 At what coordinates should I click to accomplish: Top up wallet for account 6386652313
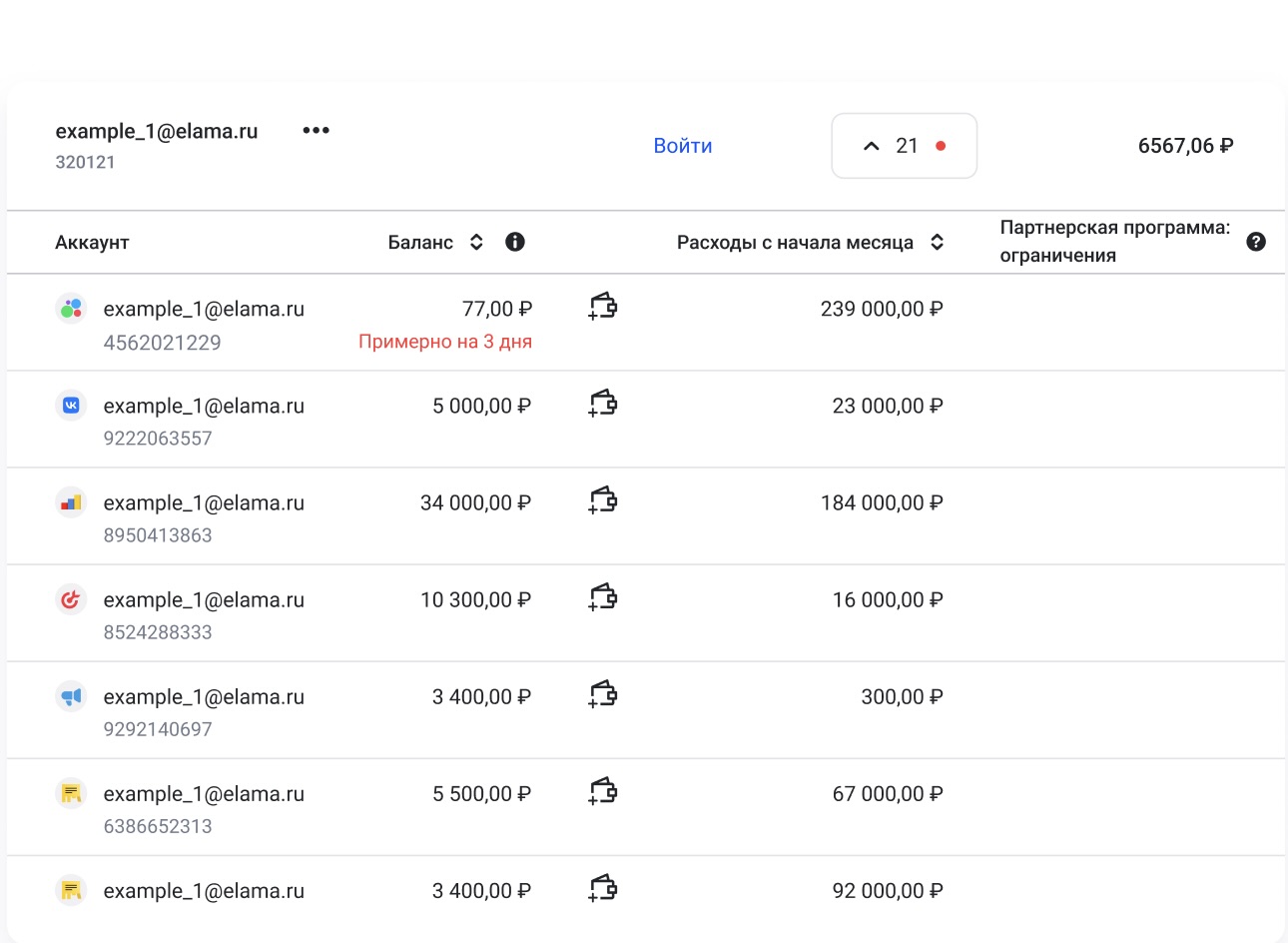(603, 790)
